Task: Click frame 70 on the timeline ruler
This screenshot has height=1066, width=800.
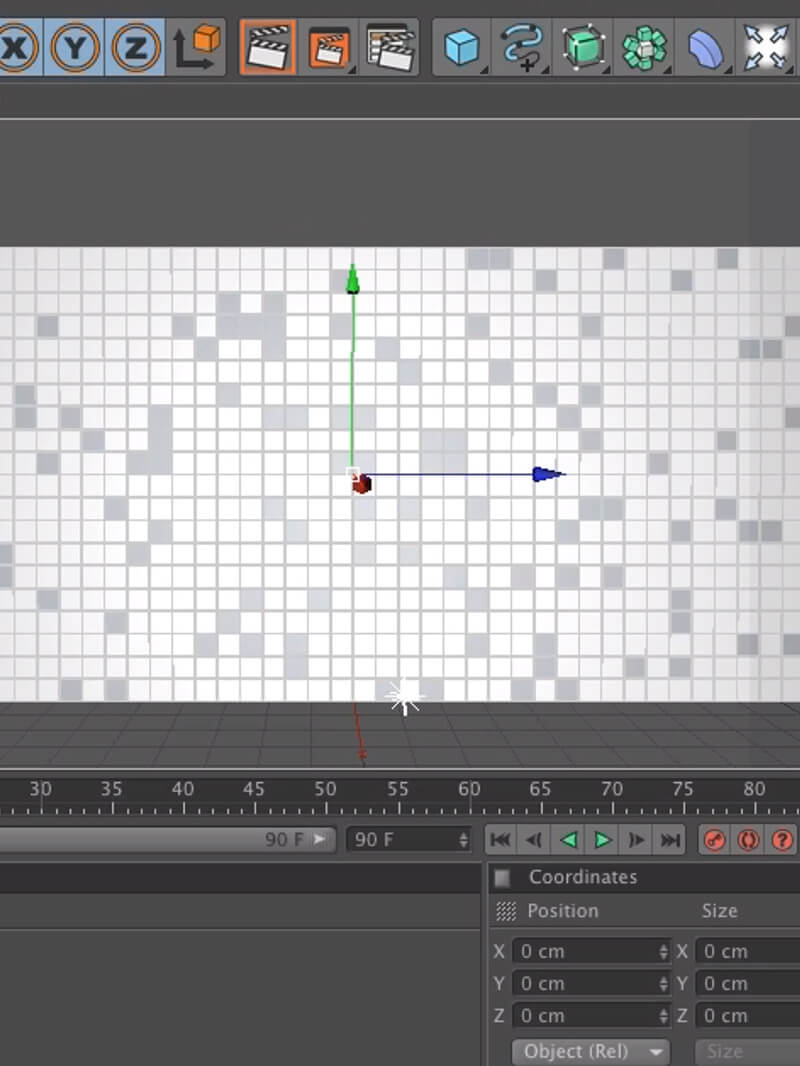Action: tap(612, 789)
